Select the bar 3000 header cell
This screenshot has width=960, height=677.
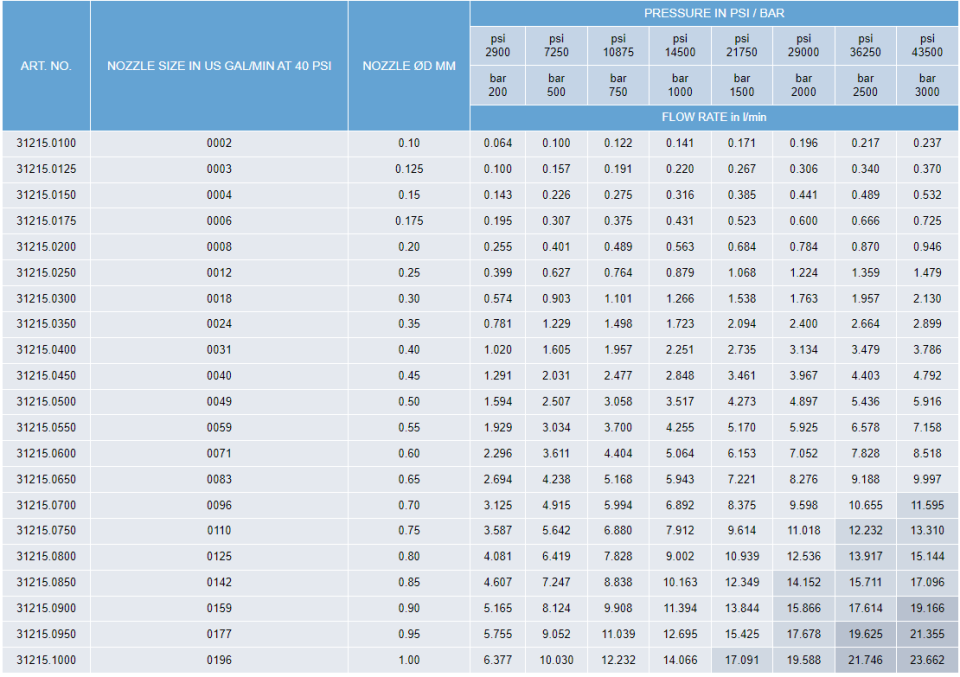(x=927, y=85)
